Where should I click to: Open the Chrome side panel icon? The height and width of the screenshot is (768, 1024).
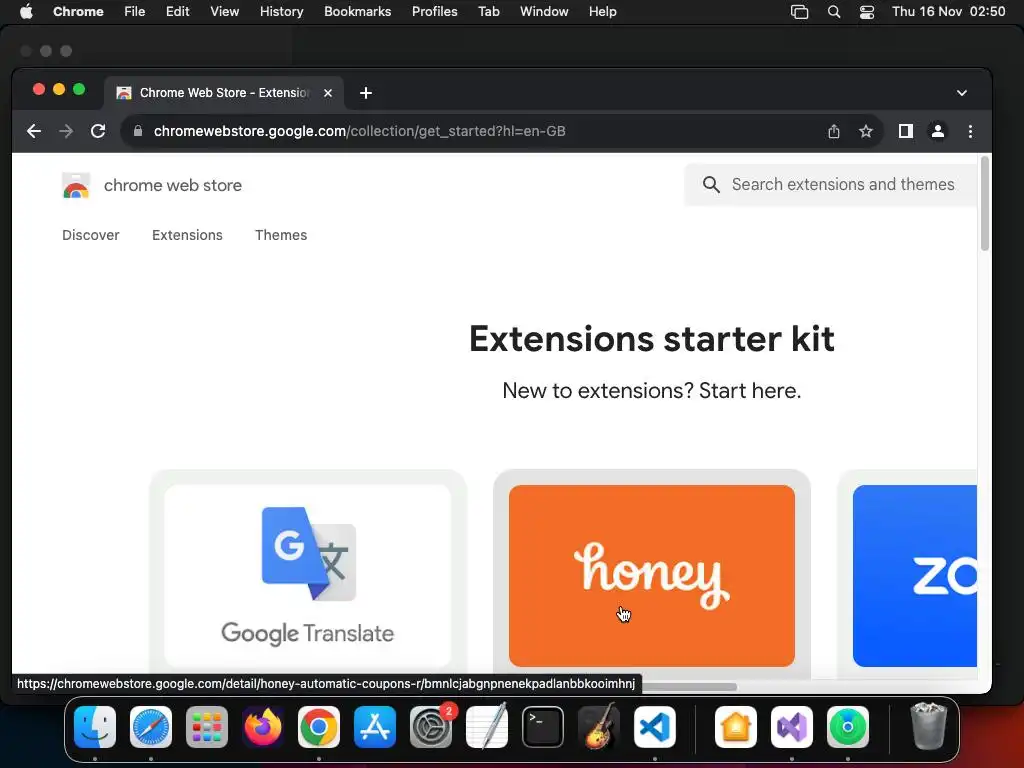(x=906, y=131)
